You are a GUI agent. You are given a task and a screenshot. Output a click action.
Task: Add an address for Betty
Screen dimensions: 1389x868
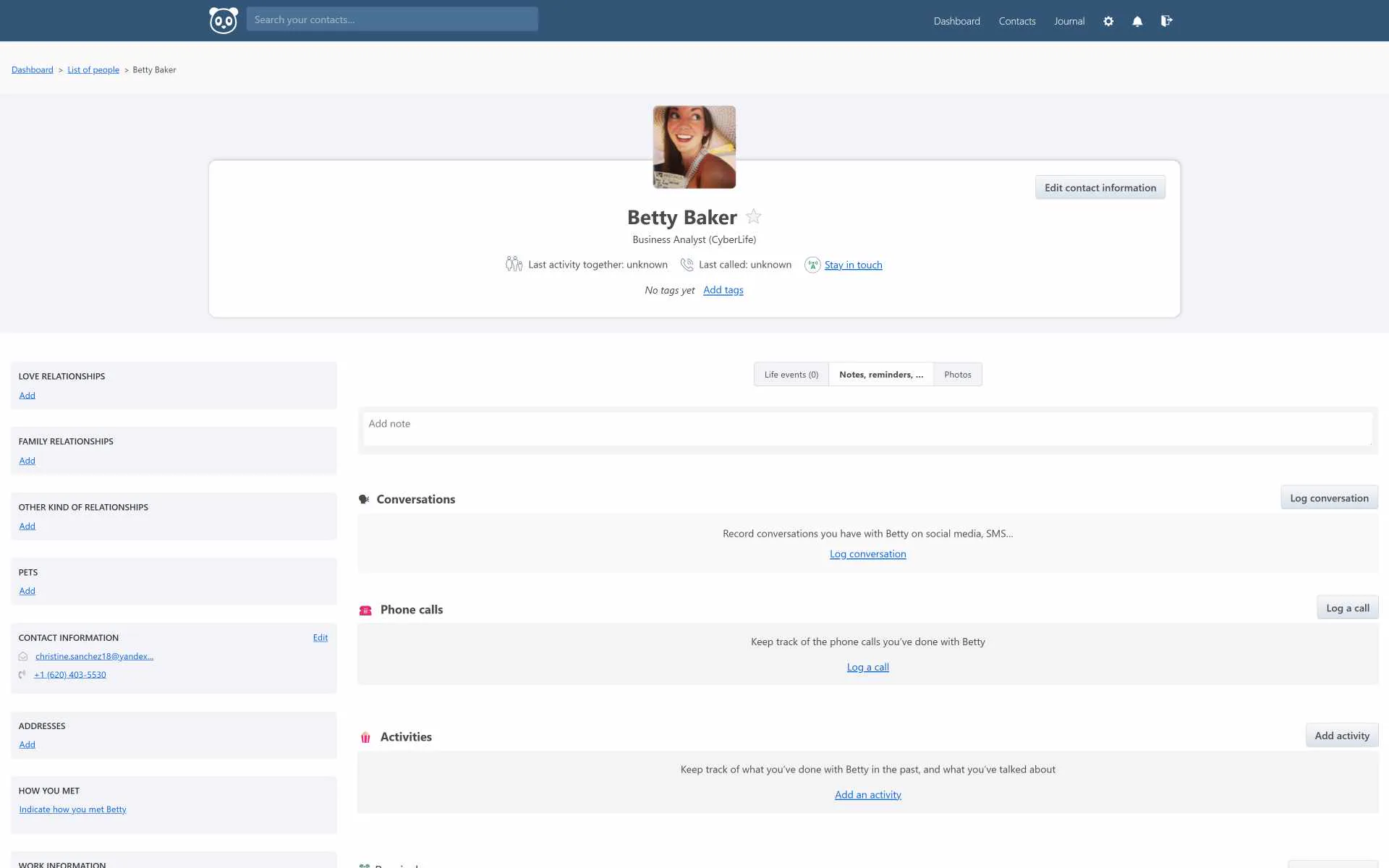coord(27,745)
